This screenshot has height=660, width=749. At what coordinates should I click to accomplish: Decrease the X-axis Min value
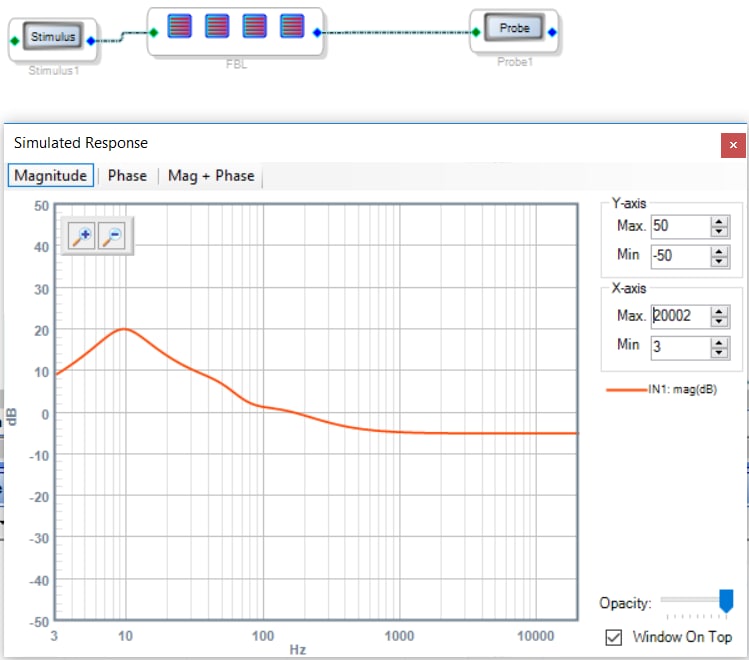pyautogui.click(x=719, y=352)
